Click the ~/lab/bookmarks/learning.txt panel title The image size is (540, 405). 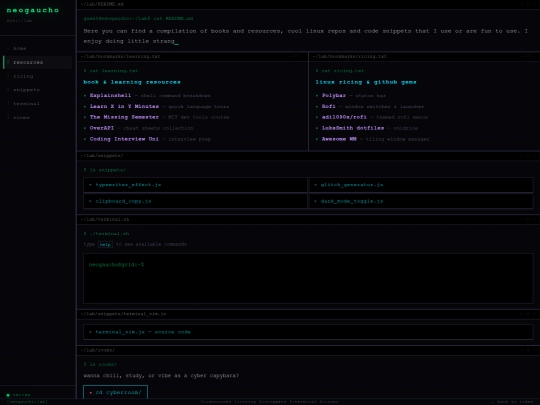(121, 56)
